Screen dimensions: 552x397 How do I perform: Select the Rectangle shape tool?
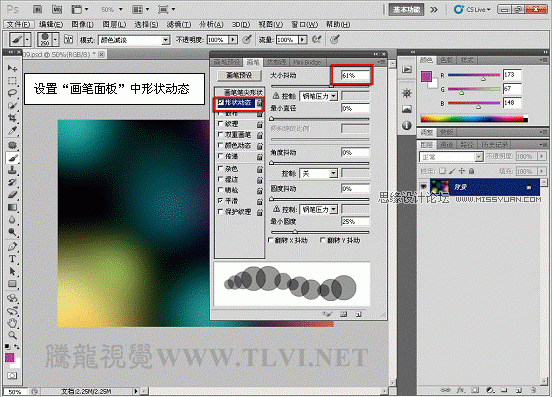coord(12,284)
